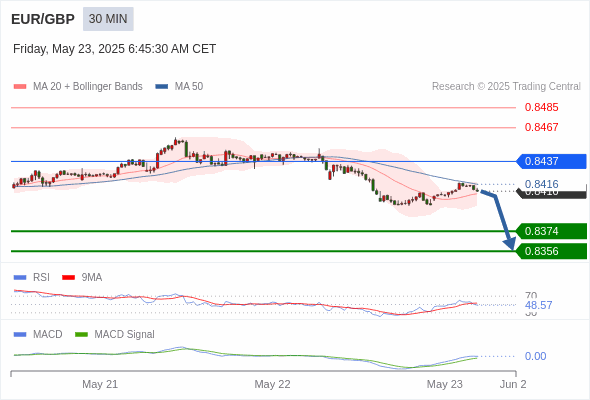Click the 9MA red legend swatch

pos(68,278)
